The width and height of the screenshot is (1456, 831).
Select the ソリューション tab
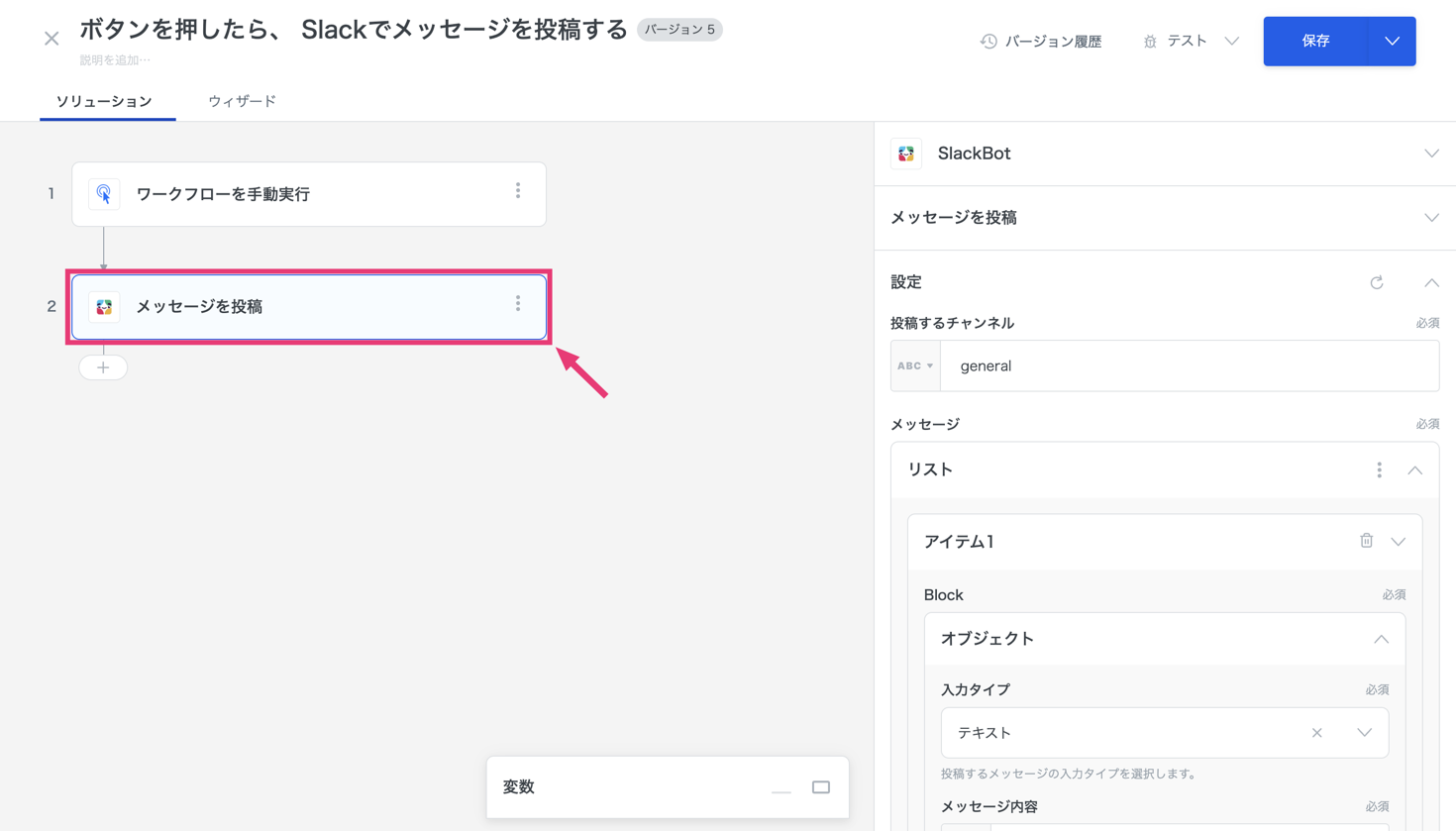104,101
